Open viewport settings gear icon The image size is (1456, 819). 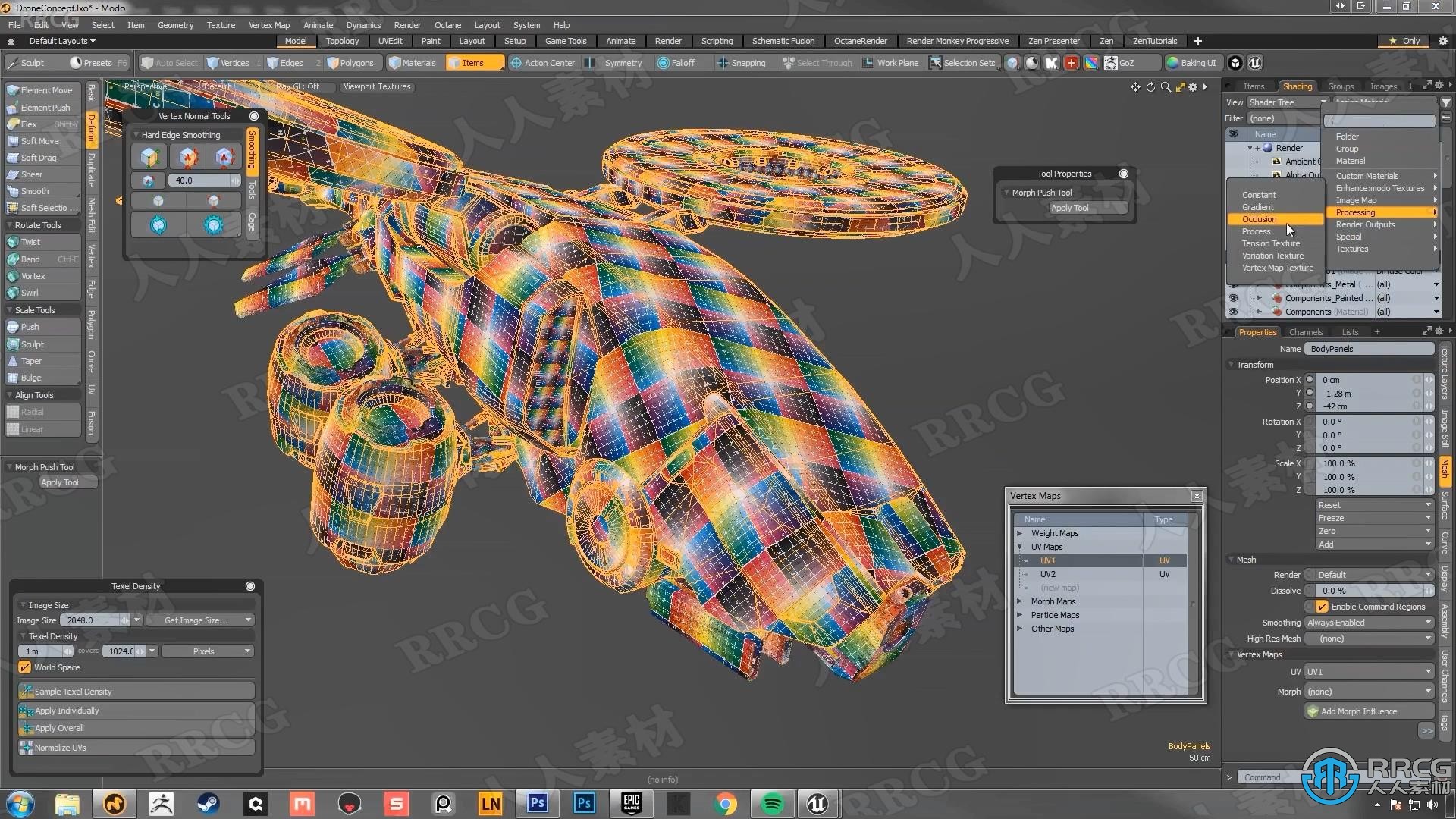click(1193, 87)
